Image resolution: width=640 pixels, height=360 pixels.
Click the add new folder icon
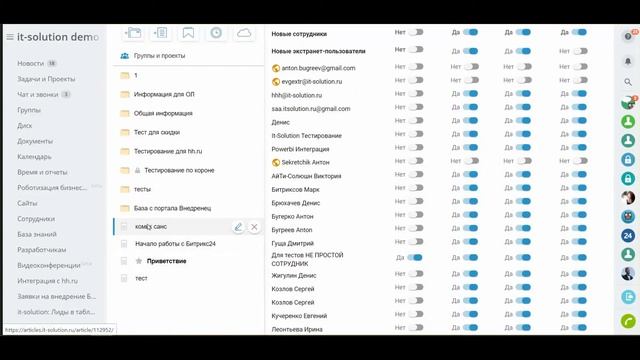click(x=133, y=33)
